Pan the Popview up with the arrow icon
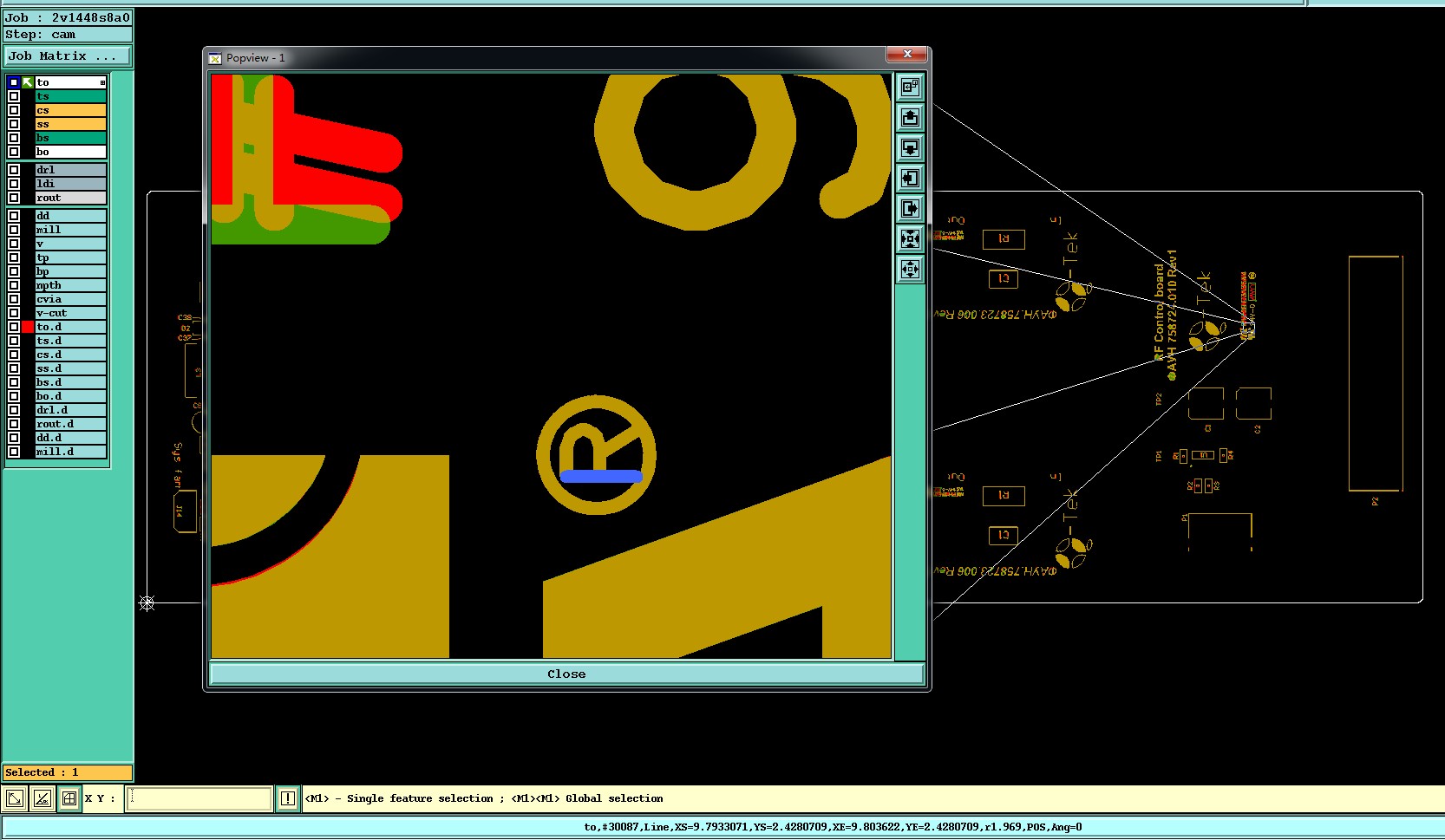The width and height of the screenshot is (1445, 840). tap(910, 117)
